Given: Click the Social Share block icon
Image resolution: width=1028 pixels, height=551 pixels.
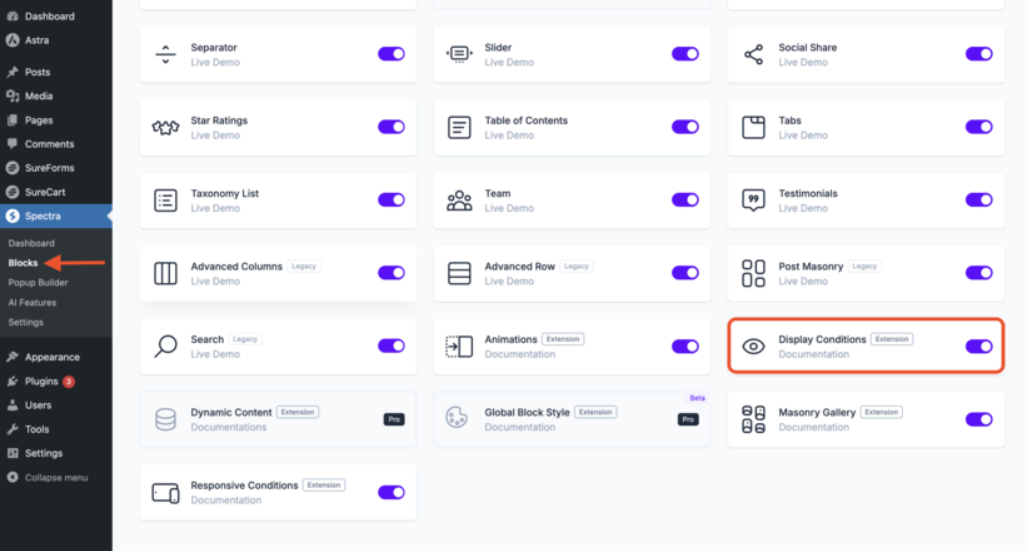Looking at the screenshot, I should [753, 54].
